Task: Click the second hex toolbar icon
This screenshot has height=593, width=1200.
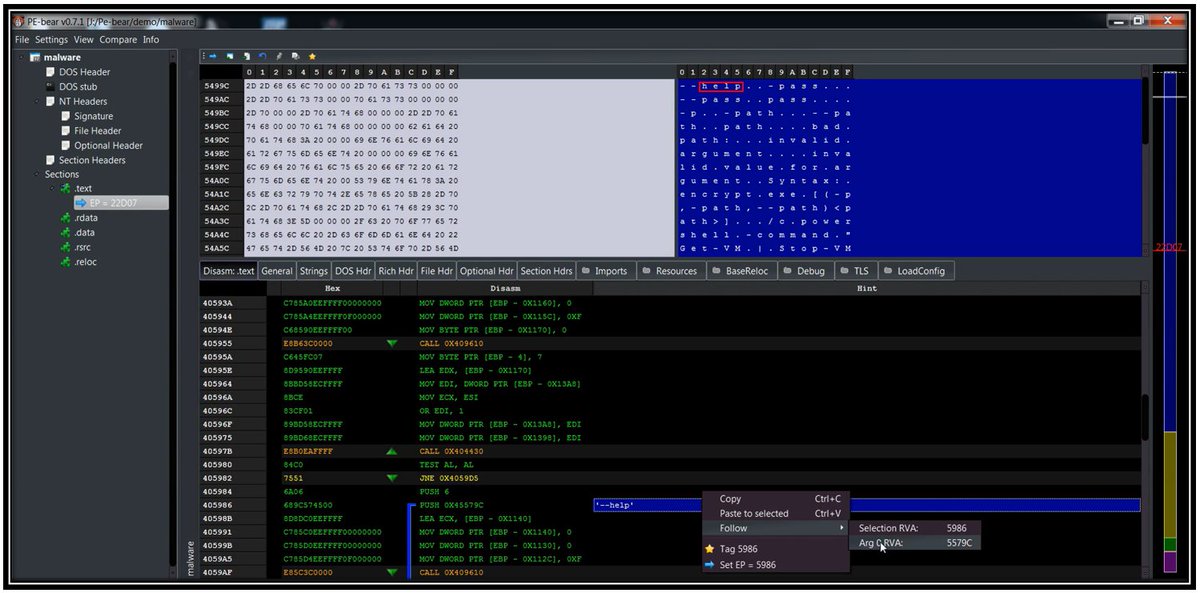Action: (x=229, y=57)
